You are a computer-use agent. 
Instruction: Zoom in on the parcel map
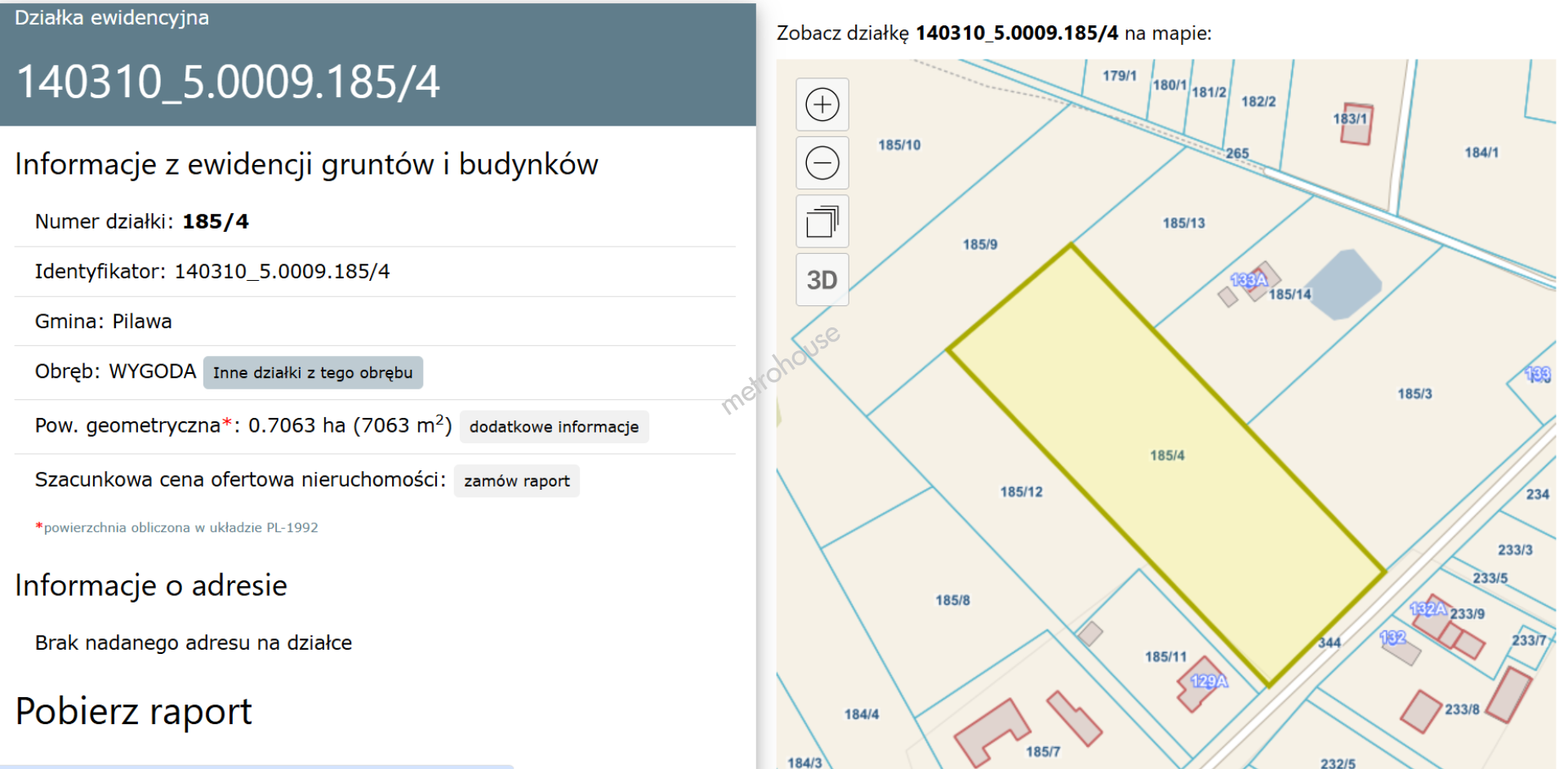click(822, 104)
